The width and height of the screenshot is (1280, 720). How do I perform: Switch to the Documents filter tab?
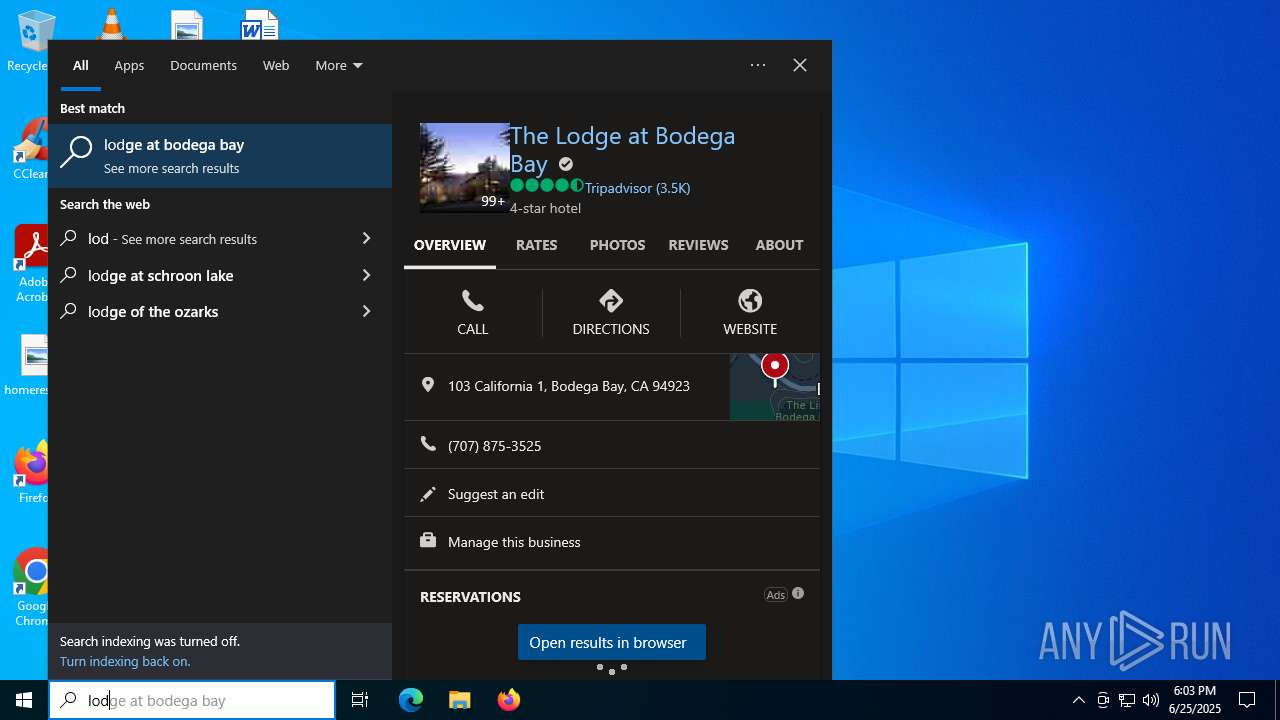pyautogui.click(x=203, y=65)
